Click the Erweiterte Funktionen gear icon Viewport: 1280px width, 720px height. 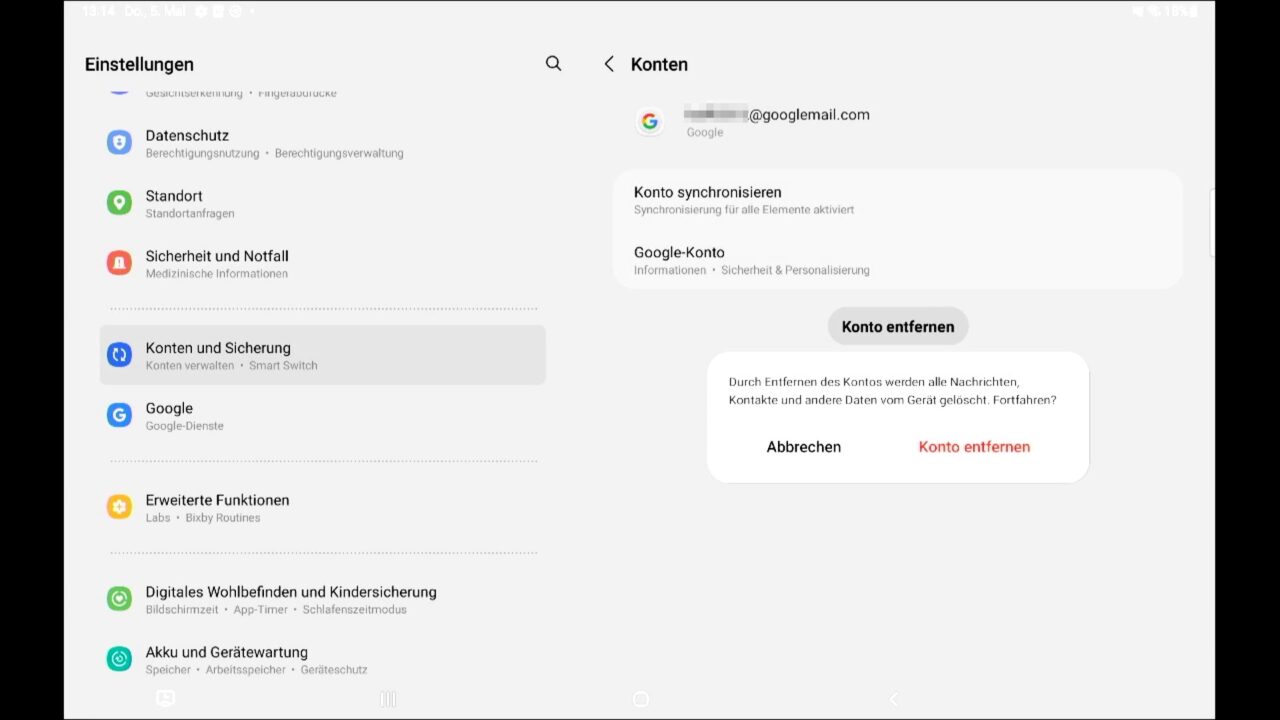[119, 507]
